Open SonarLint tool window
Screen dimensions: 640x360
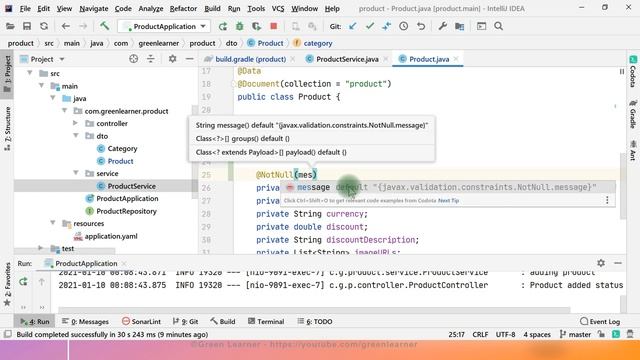(141, 322)
